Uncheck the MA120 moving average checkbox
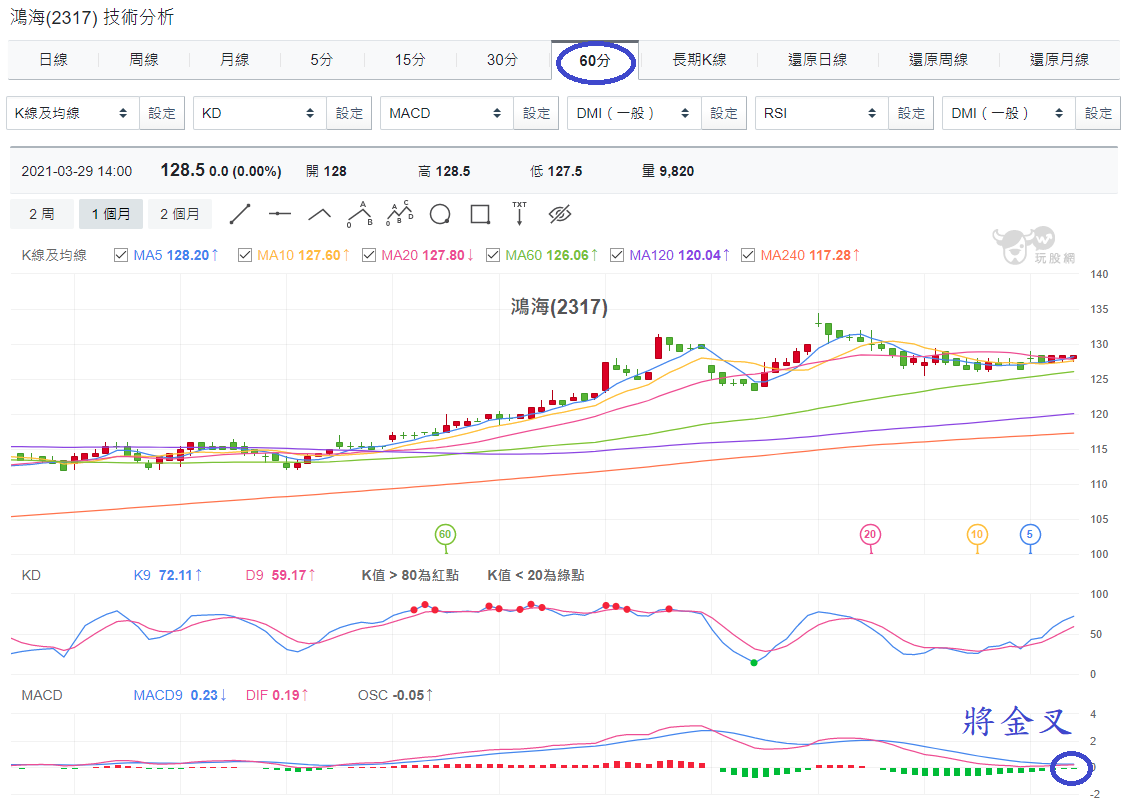Viewport: 1141px width, 798px height. (616, 255)
